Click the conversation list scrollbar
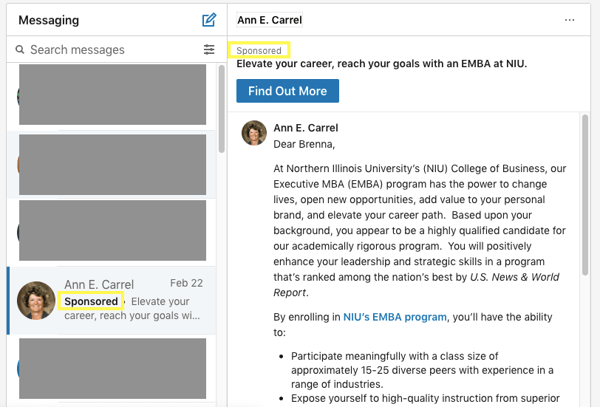This screenshot has height=407, width=600. pos(222,109)
